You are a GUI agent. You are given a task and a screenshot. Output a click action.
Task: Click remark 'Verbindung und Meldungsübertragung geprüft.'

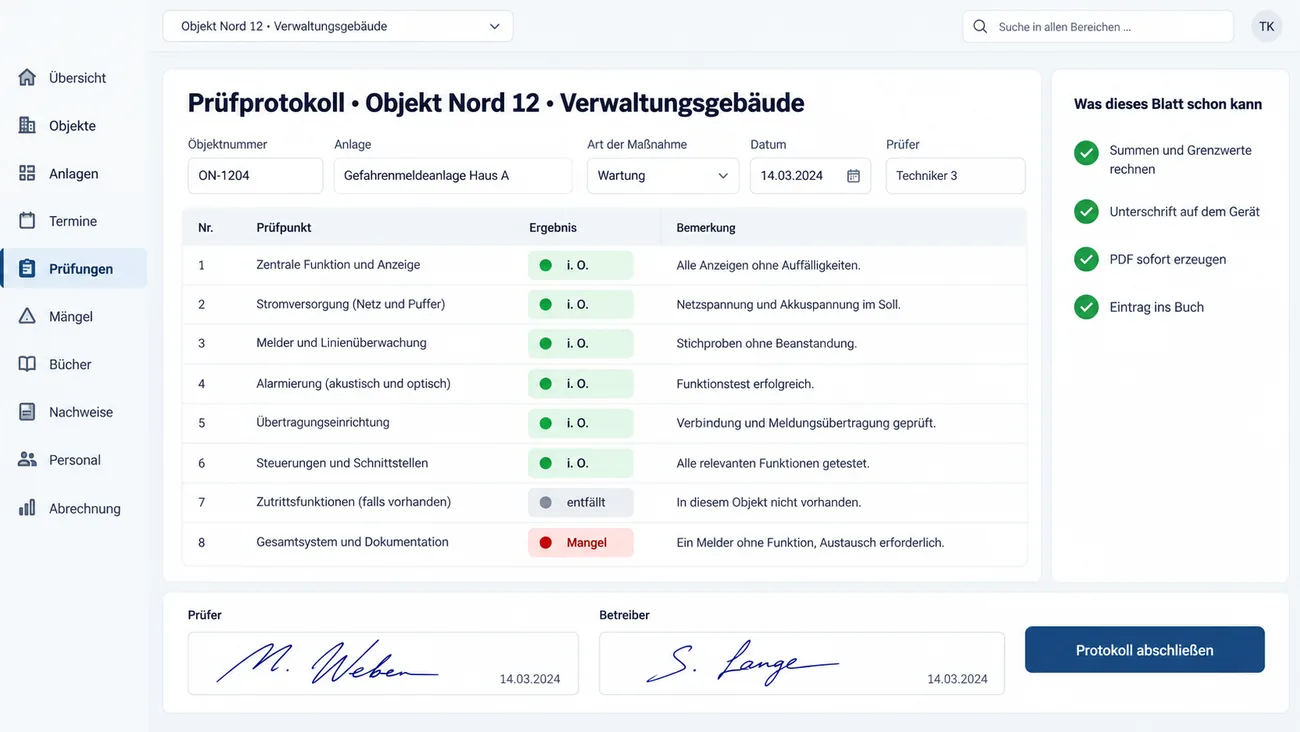[x=806, y=423]
